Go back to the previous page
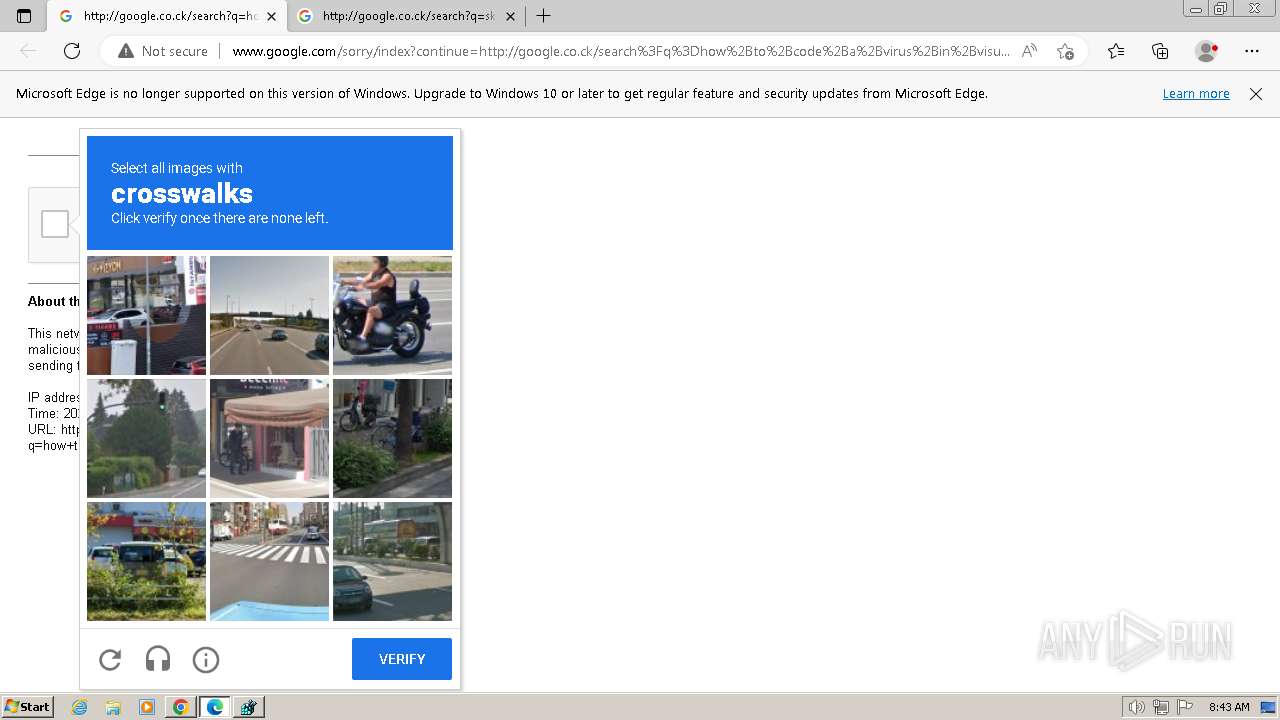Screen dimensions: 1280x720 coord(28,51)
